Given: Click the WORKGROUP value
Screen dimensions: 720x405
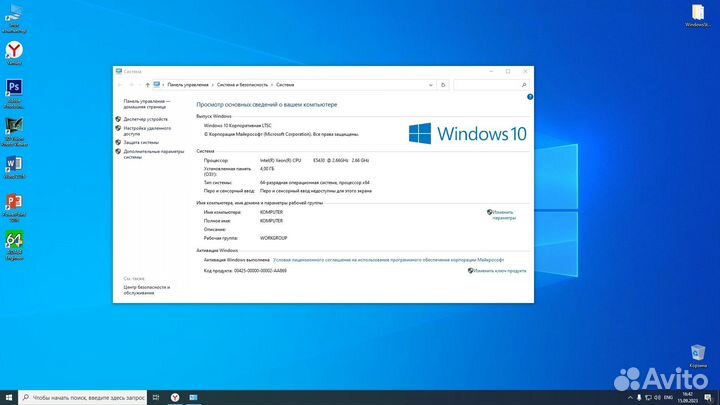Looking at the screenshot, I should (273, 238).
